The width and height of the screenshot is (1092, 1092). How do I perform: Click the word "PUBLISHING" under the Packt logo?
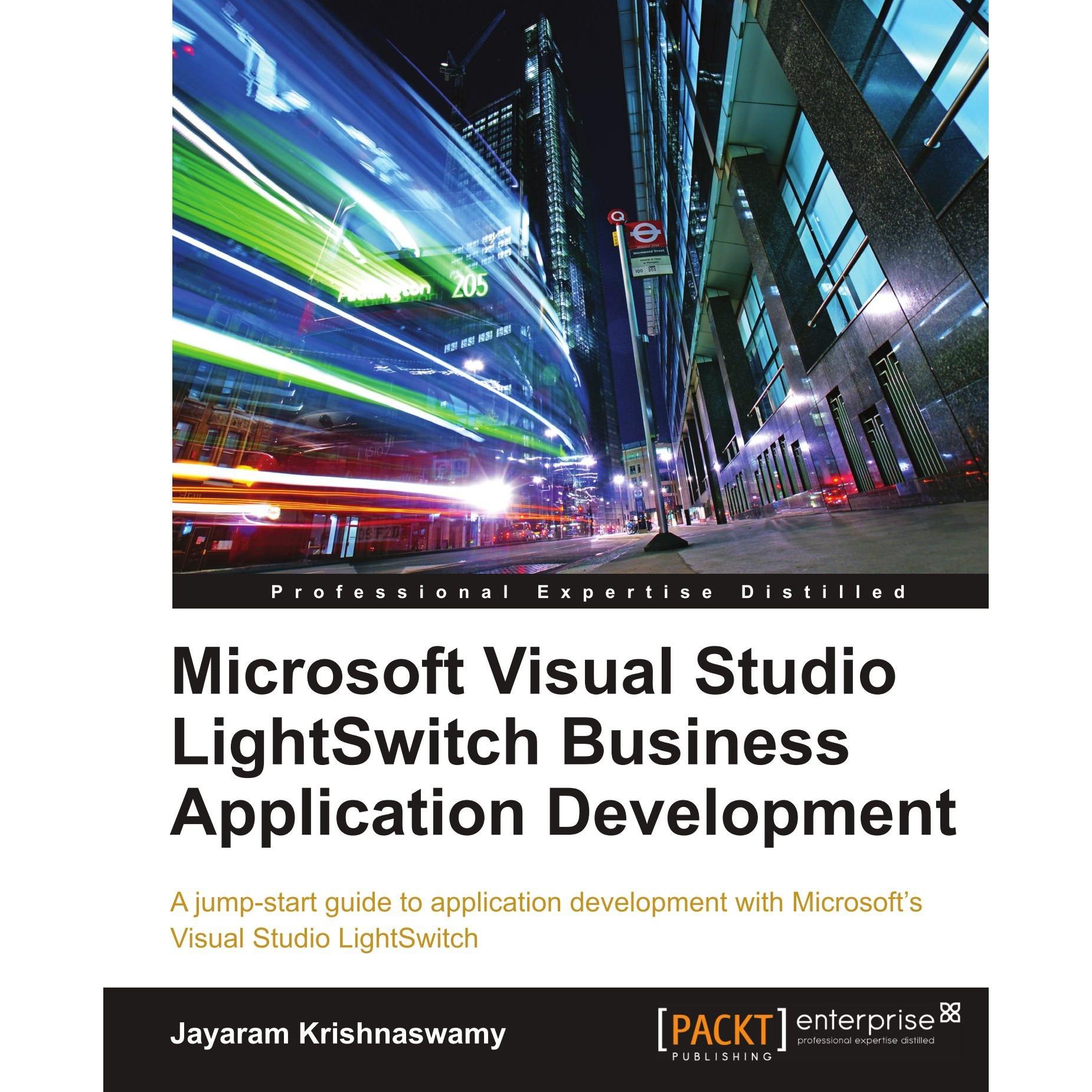click(722, 1057)
